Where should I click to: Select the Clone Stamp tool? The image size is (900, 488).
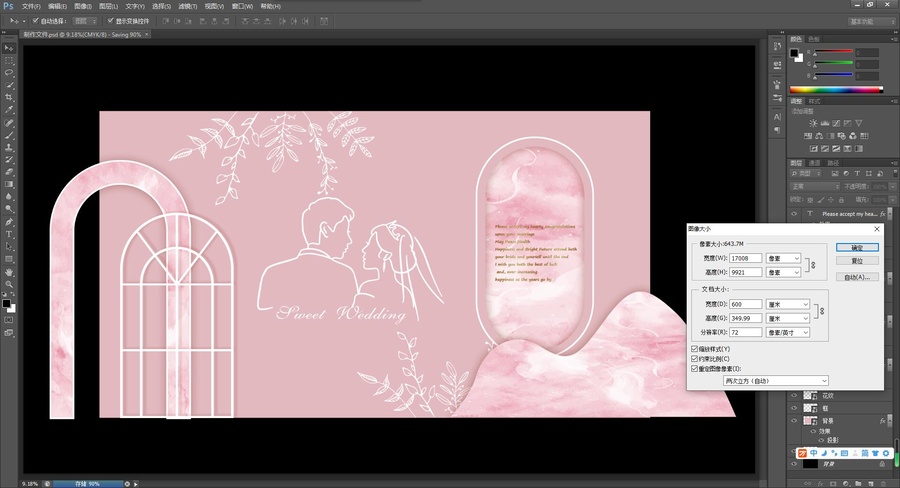click(9, 148)
